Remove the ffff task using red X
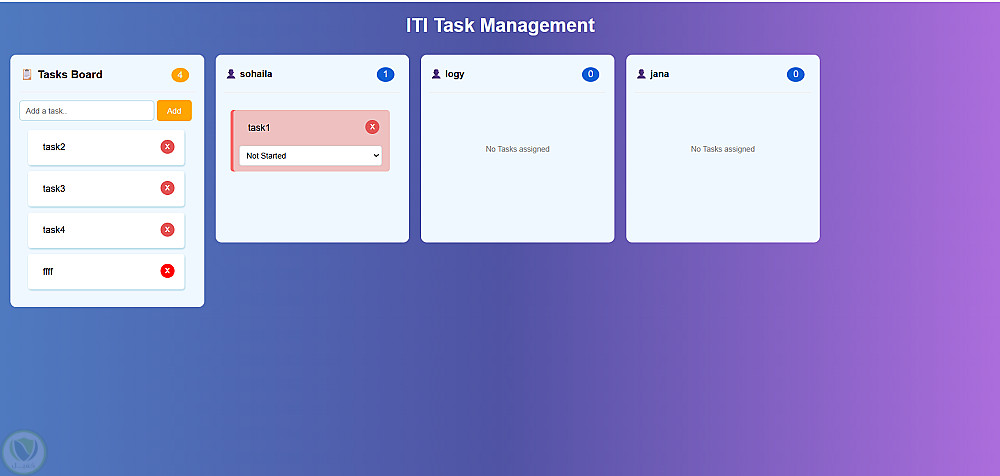 tap(167, 271)
